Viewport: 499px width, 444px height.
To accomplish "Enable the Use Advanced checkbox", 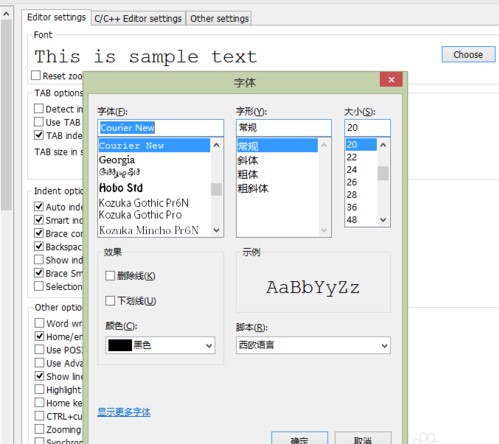I will (39, 363).
